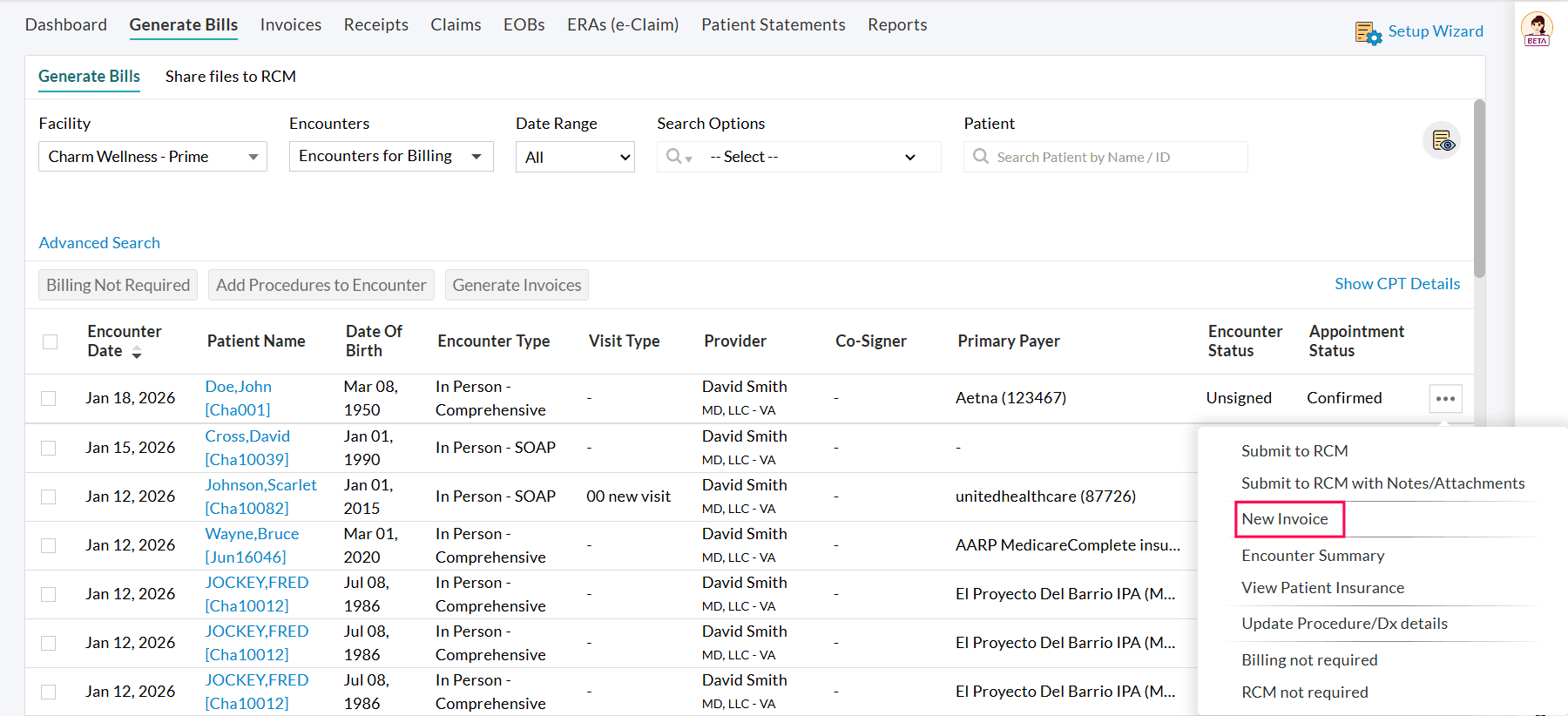
Task: Open the Date Range All dropdown
Action: pos(575,158)
